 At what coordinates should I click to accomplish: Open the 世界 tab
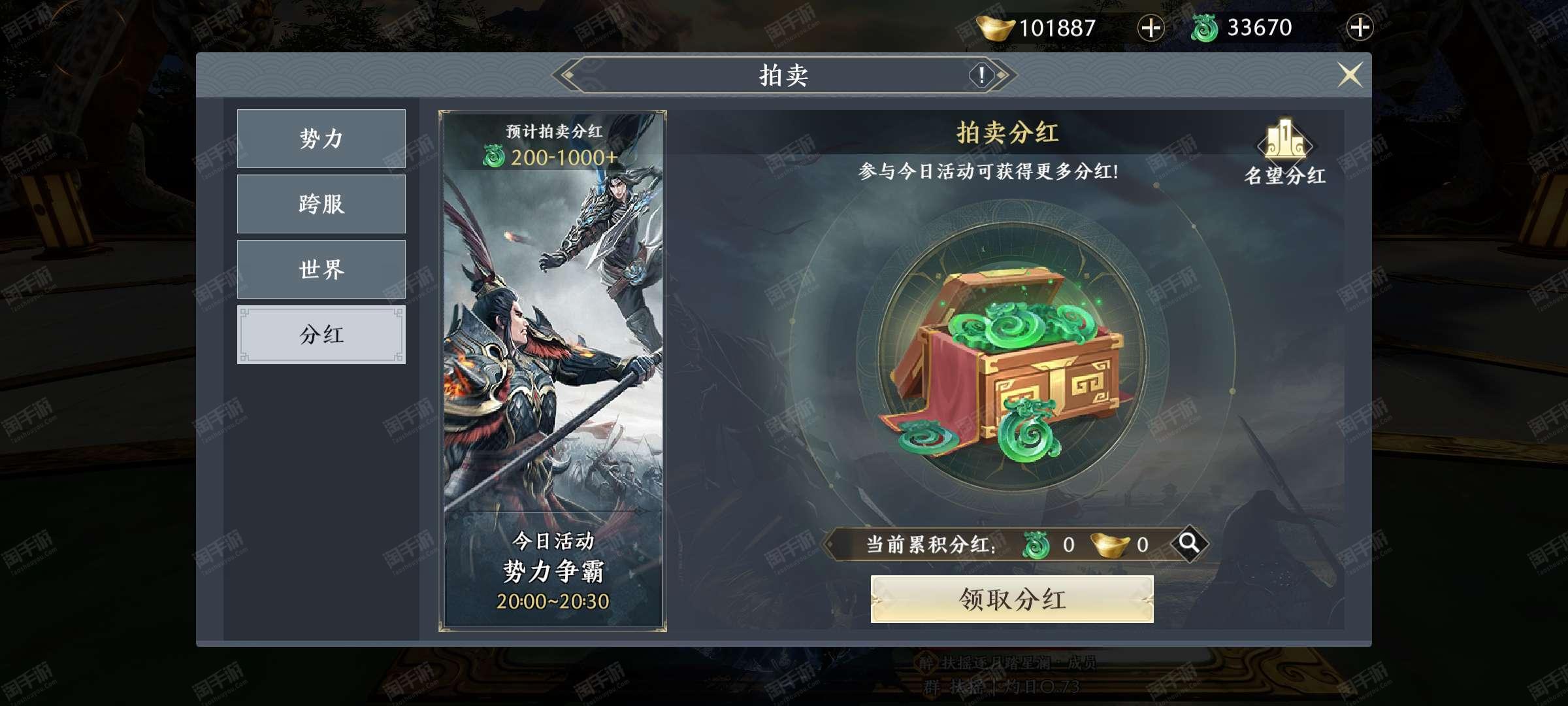321,269
